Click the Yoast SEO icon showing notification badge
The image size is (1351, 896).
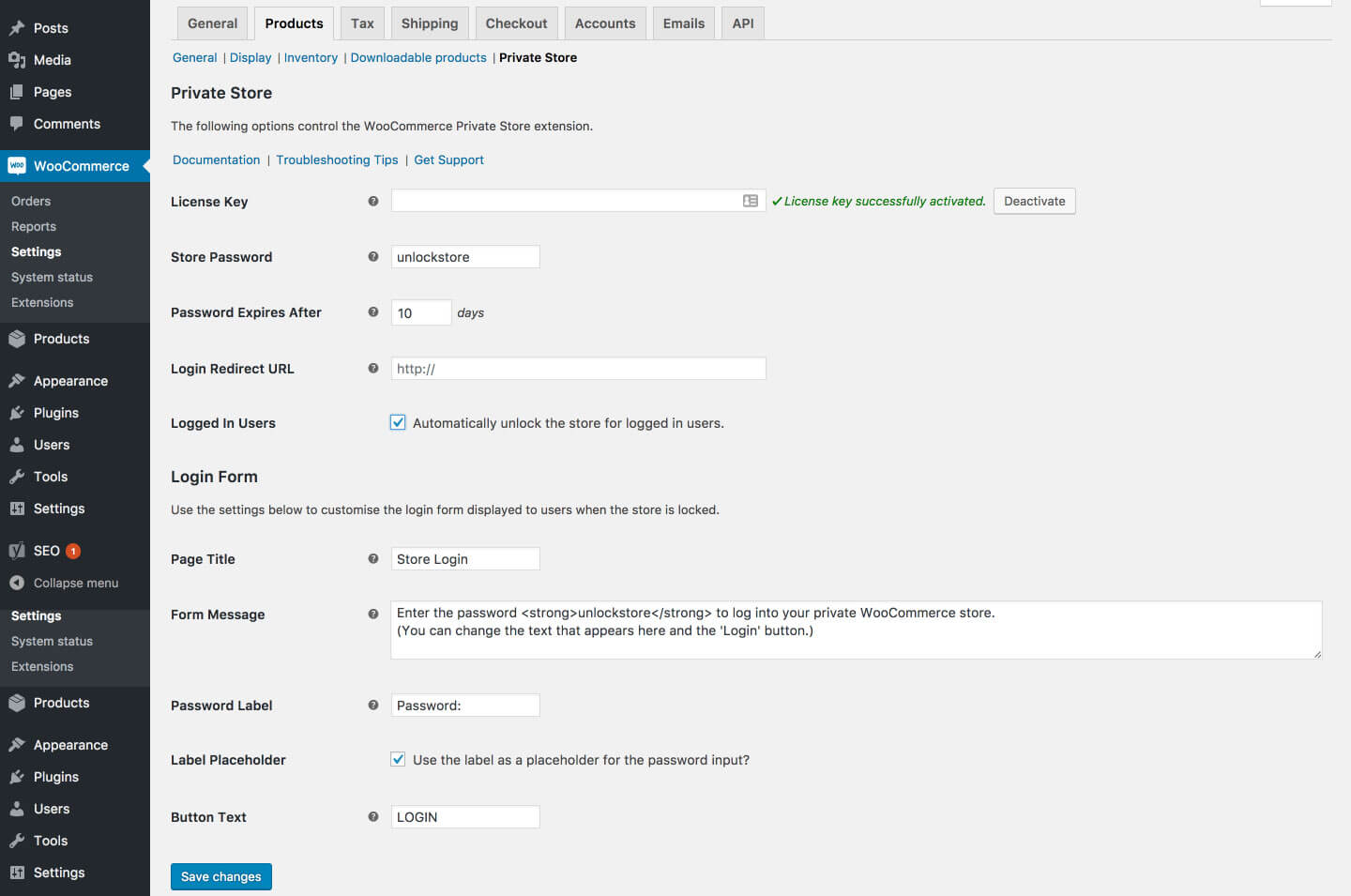click(17, 550)
